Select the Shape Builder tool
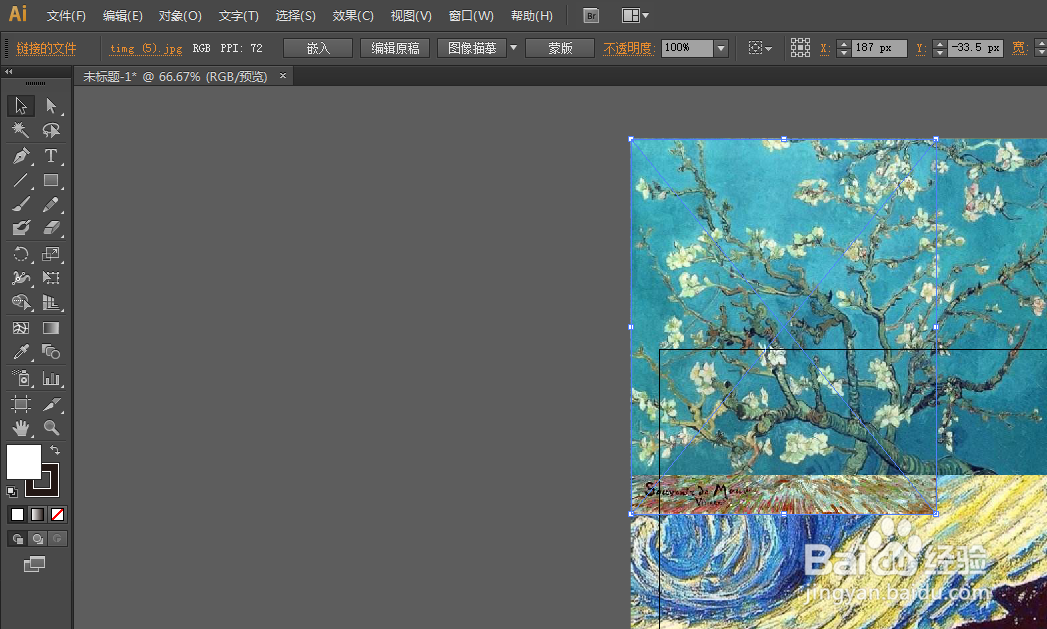 (x=21, y=302)
